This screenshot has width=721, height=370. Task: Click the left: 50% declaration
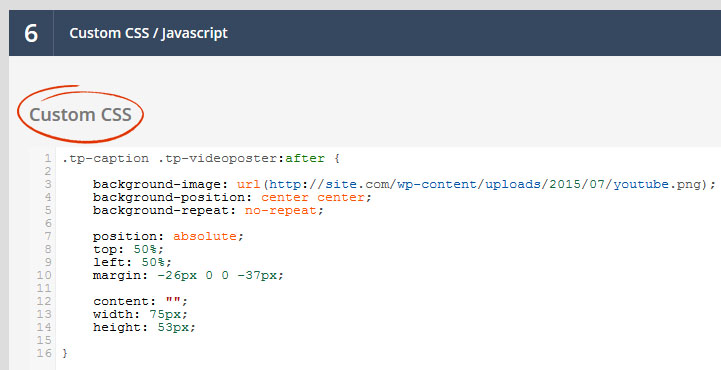tap(132, 262)
